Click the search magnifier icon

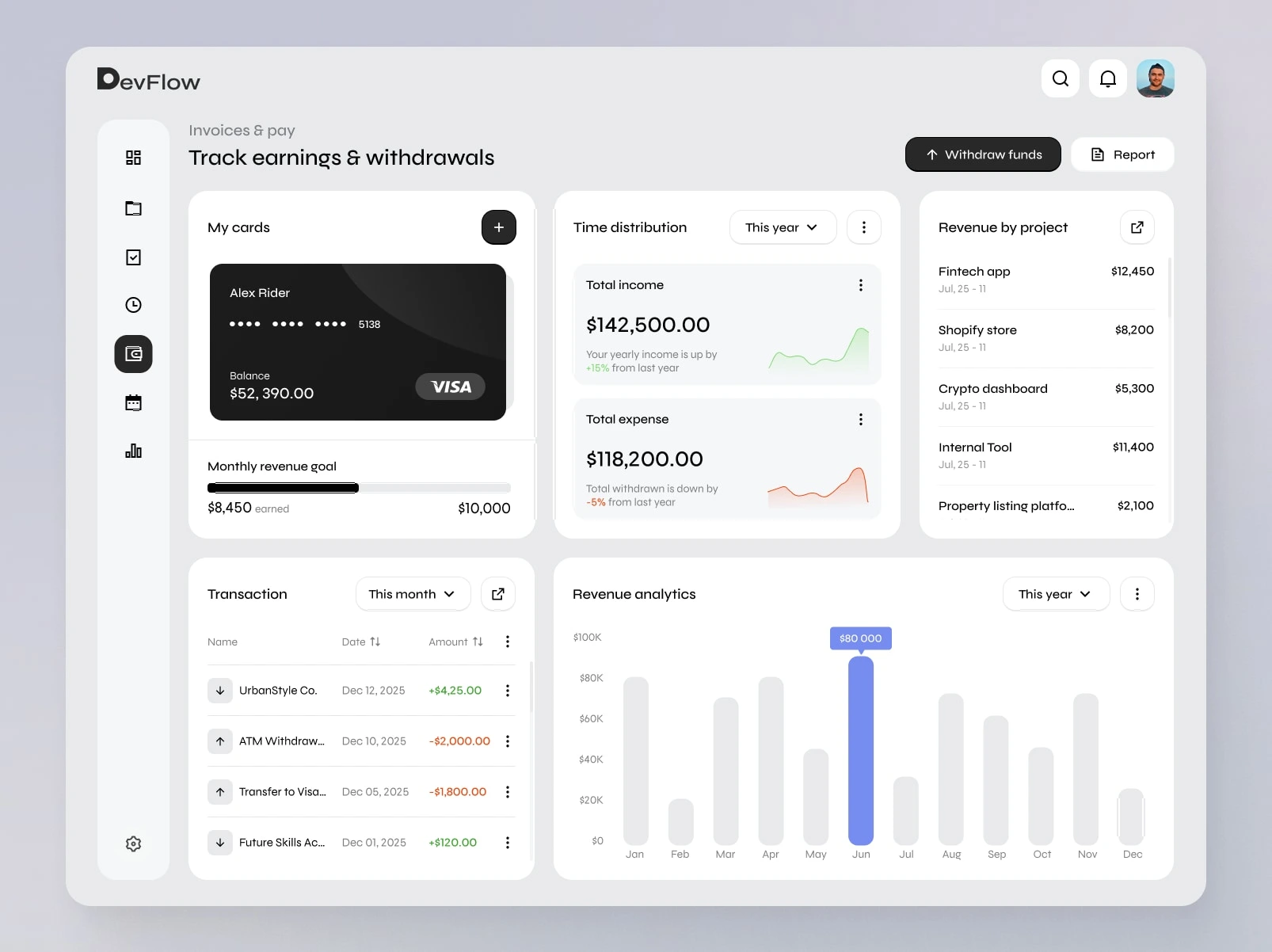coord(1061,78)
